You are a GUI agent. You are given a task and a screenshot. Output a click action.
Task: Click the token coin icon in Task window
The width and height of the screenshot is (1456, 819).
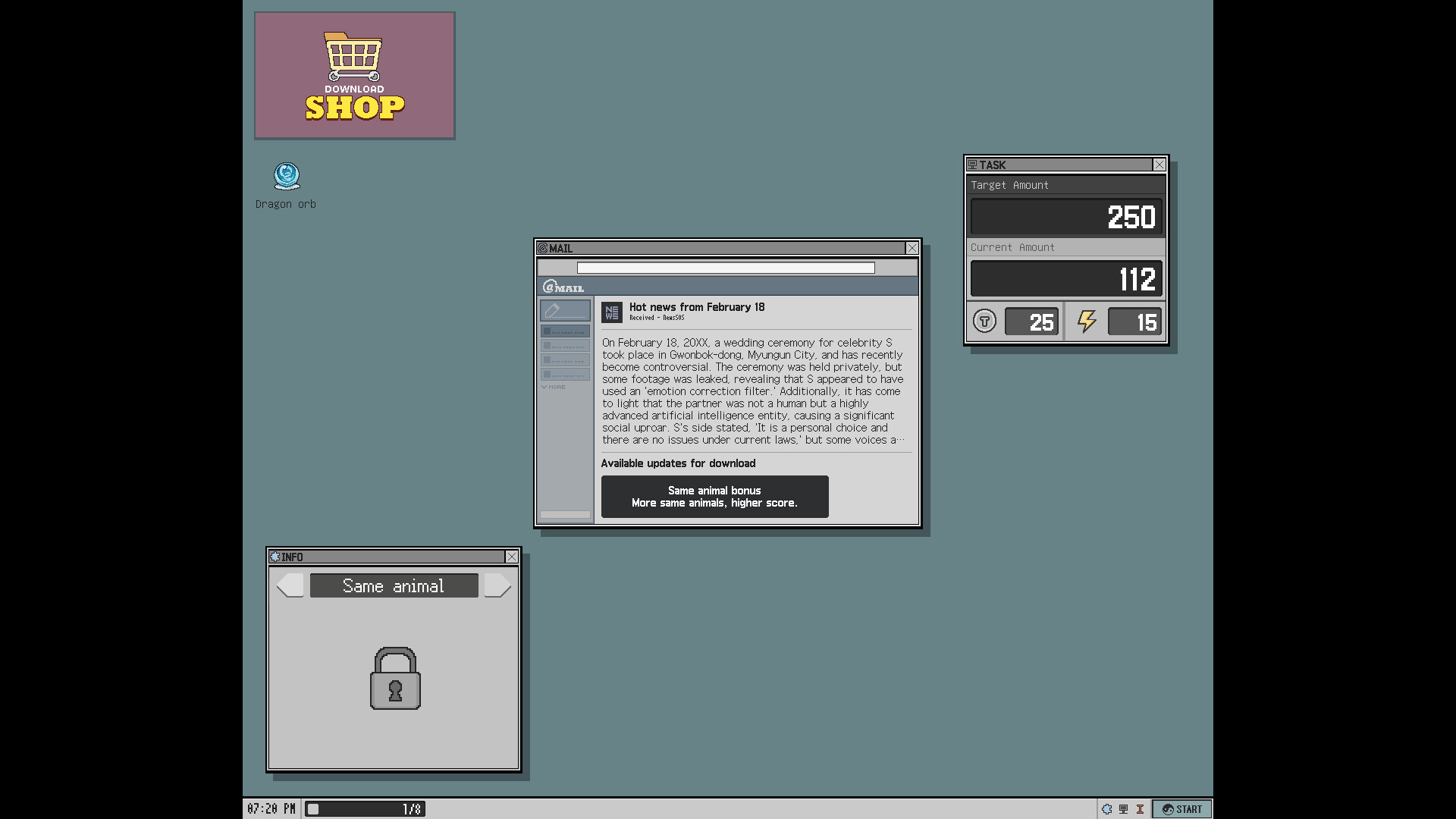984,322
